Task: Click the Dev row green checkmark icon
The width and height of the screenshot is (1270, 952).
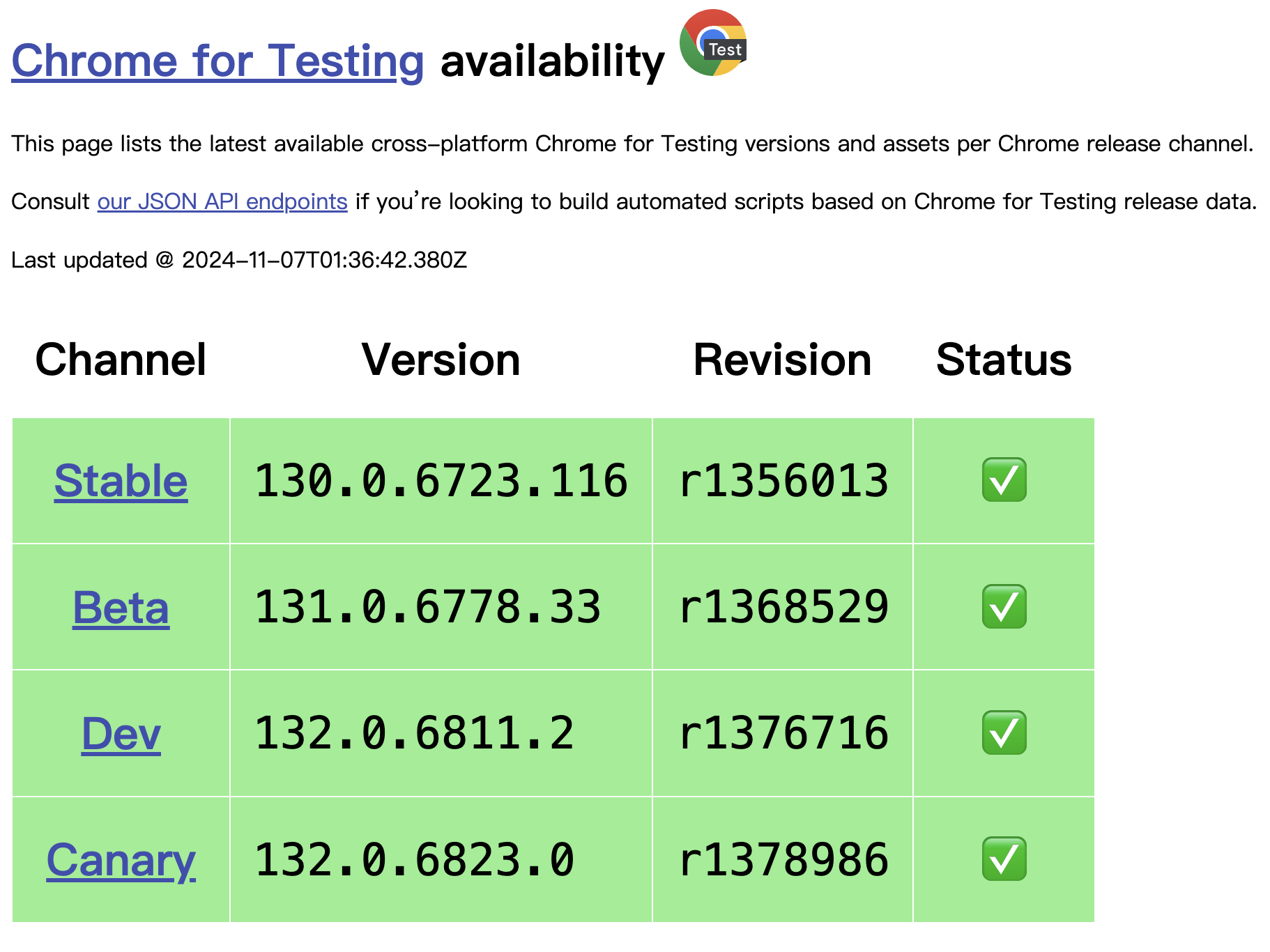Action: [x=1004, y=732]
